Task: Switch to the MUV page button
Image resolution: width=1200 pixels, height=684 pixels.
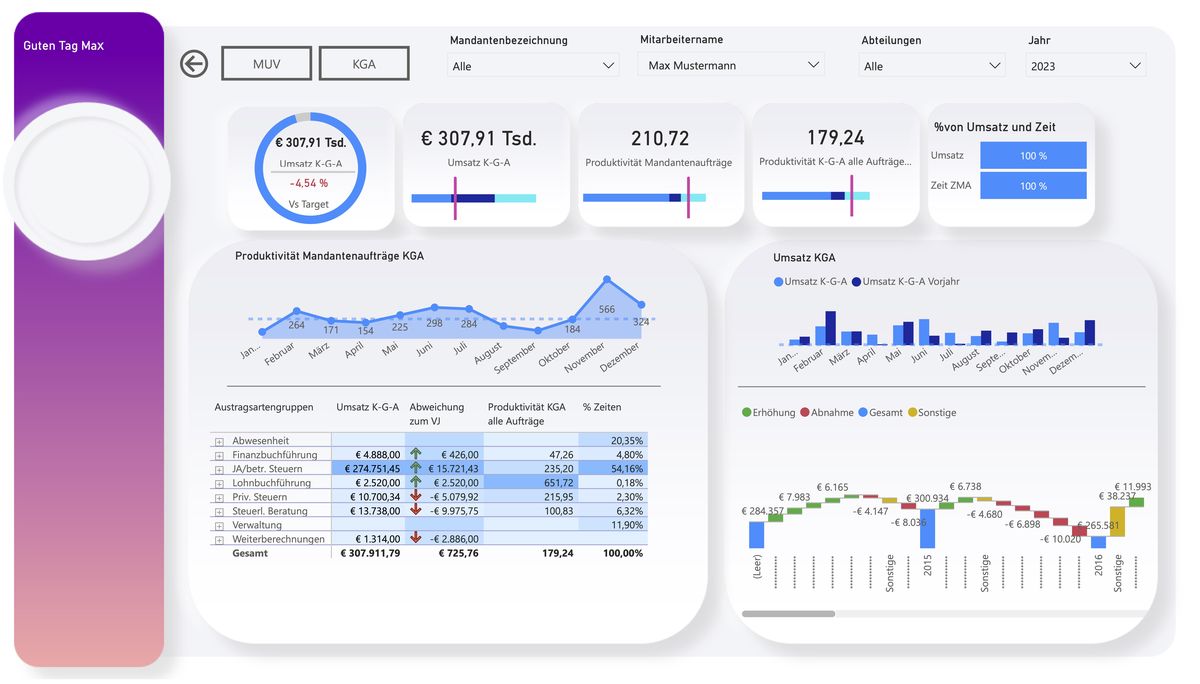Action: click(x=267, y=64)
